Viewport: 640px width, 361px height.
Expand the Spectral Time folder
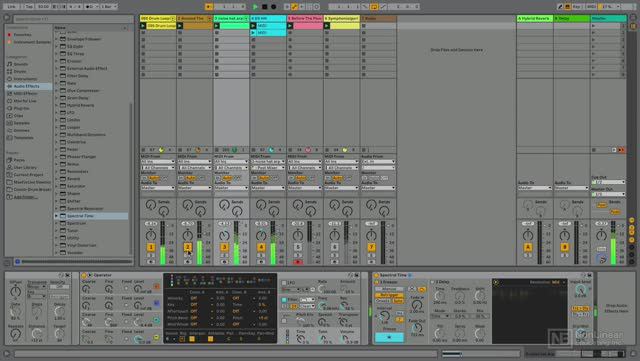[57, 216]
